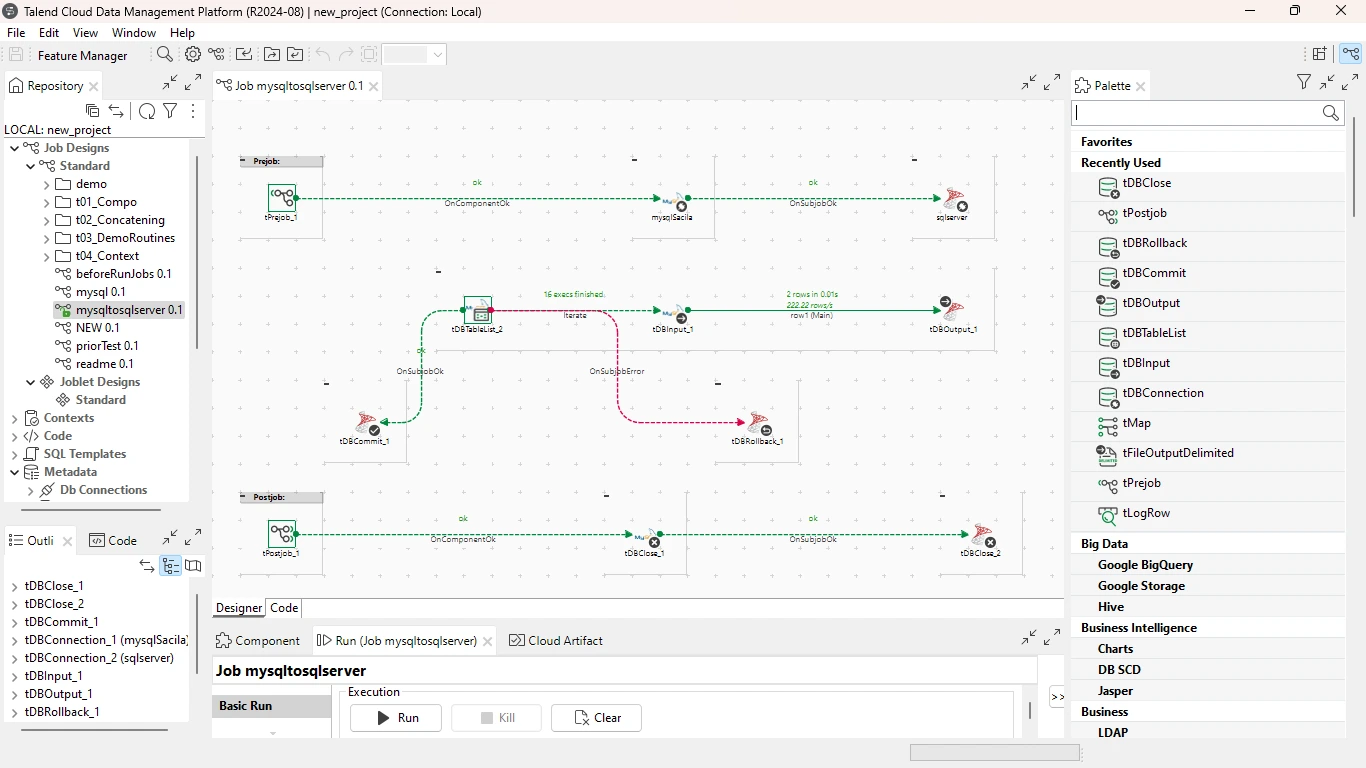Select the sqlserver connection component on canvas
The image size is (1366, 768).
(x=954, y=200)
